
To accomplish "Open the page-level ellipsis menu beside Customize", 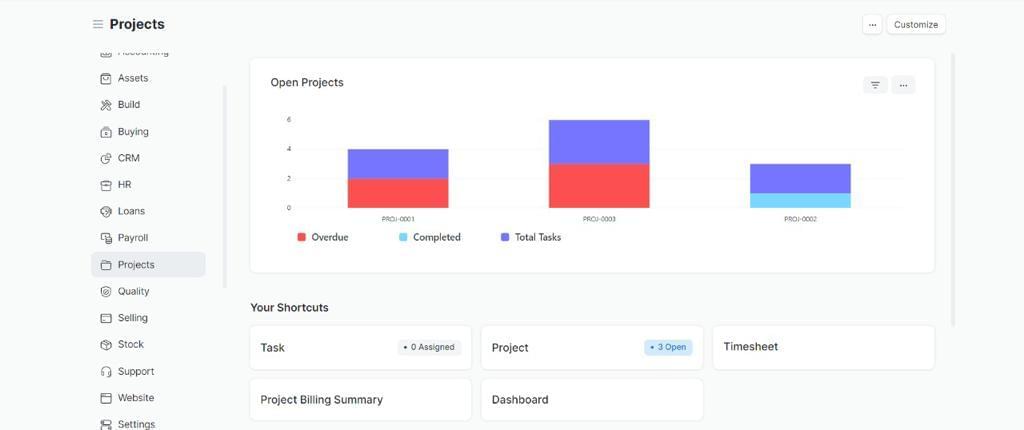I will 872,25.
